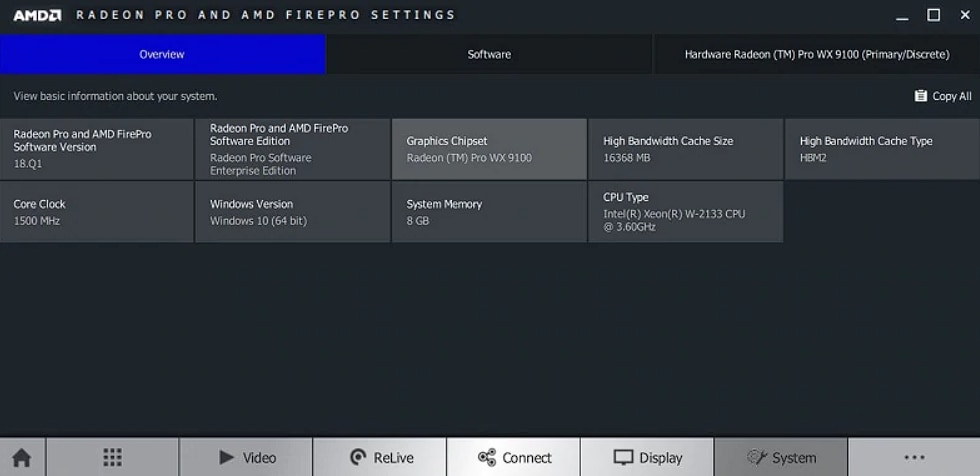Open the ReLive tab
The image size is (980, 476).
380,457
